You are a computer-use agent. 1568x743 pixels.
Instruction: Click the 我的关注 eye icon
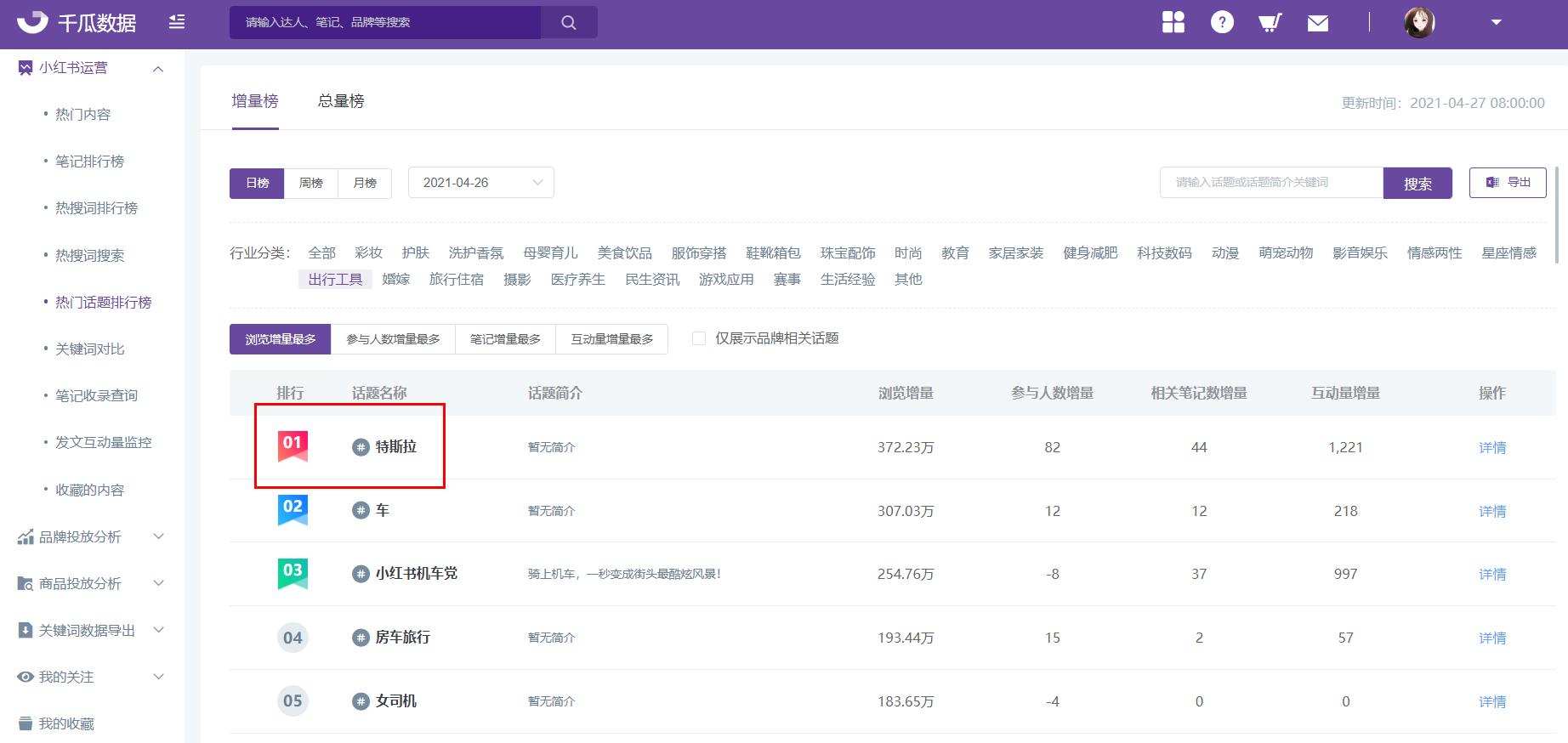[26, 677]
